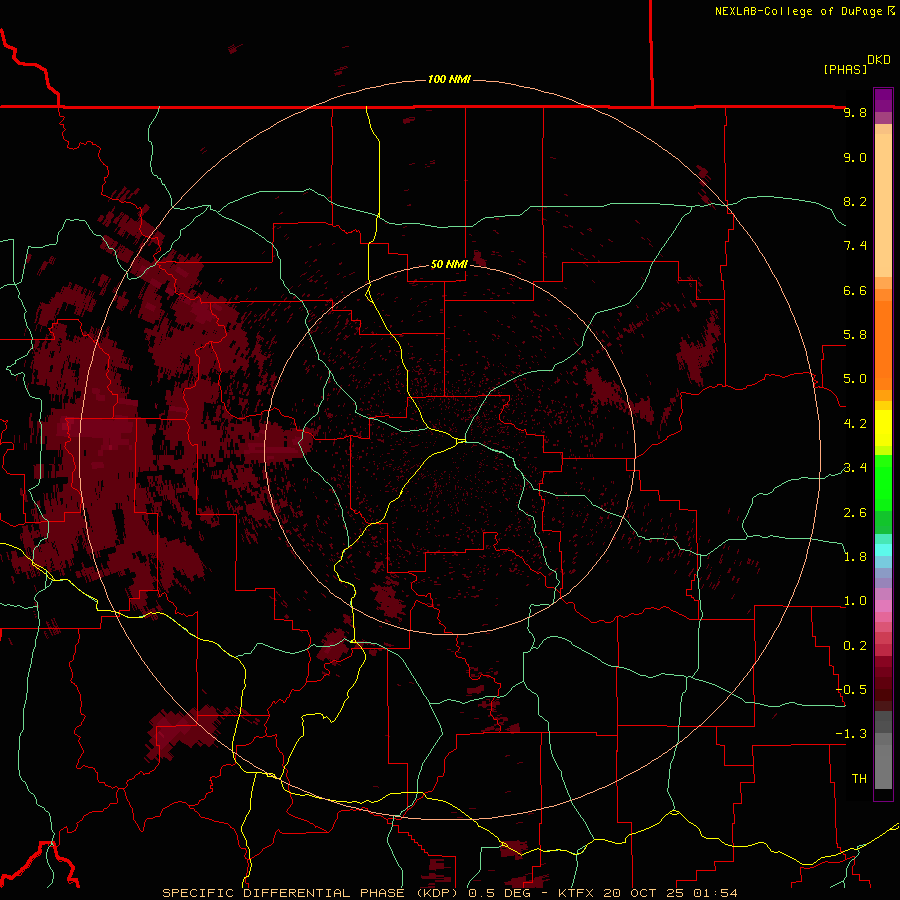Click the -0.5 value on color scale

point(852,690)
